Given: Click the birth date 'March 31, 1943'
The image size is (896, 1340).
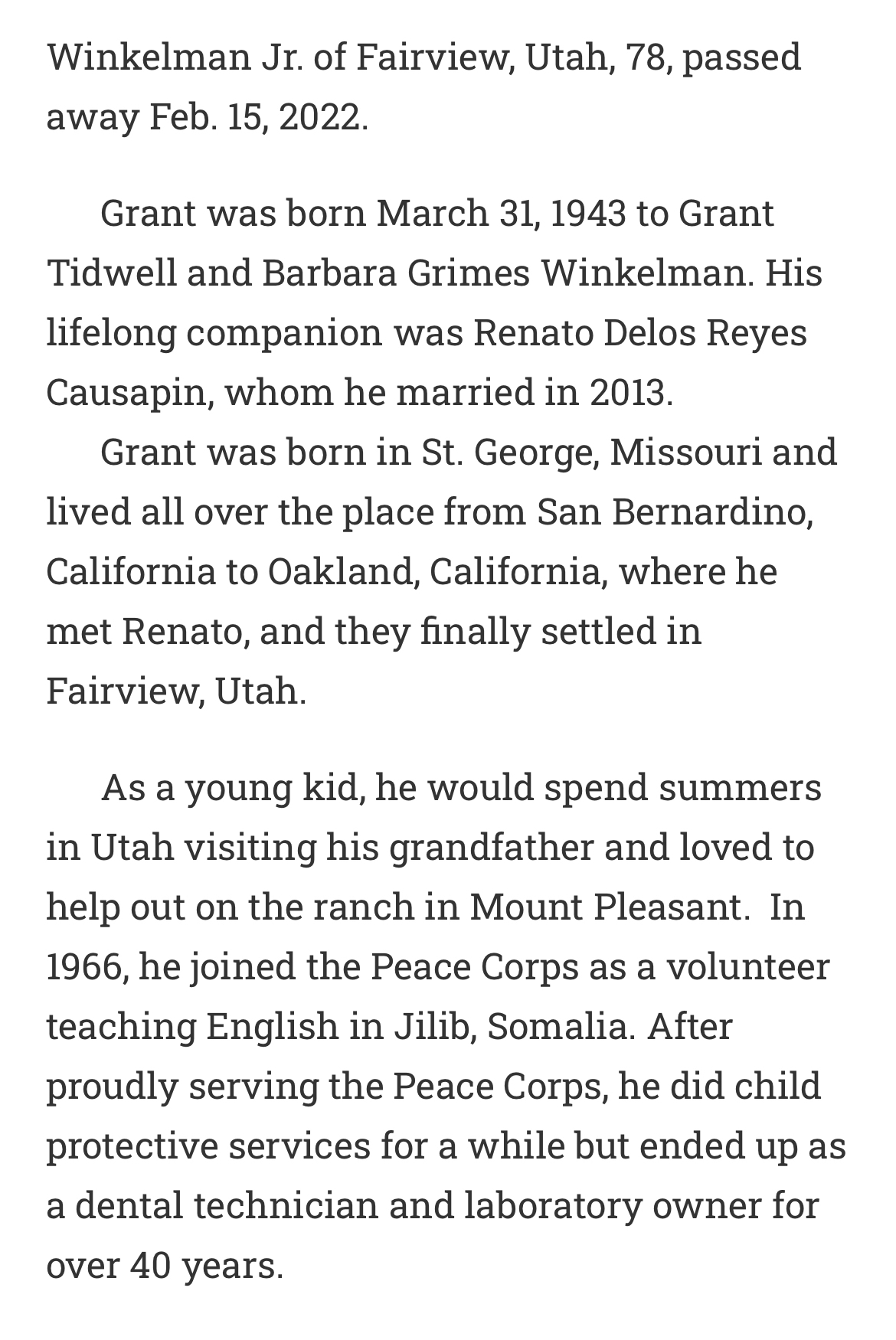Looking at the screenshot, I should coord(501,213).
